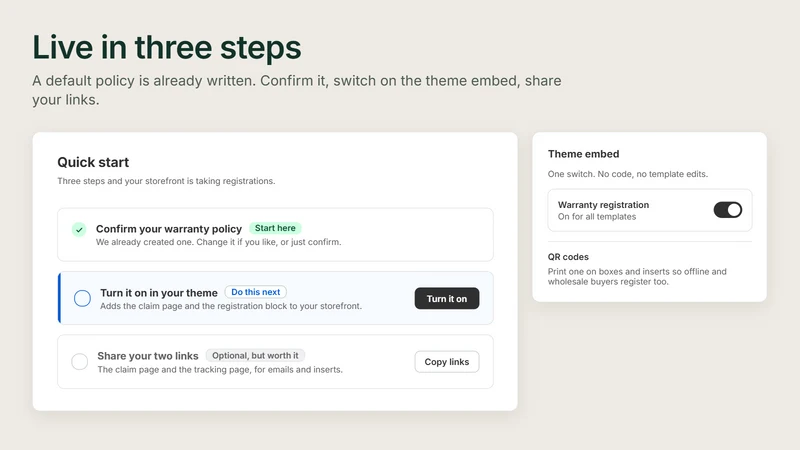Click the Turn it on button
Viewport: 800px width, 450px height.
point(447,298)
